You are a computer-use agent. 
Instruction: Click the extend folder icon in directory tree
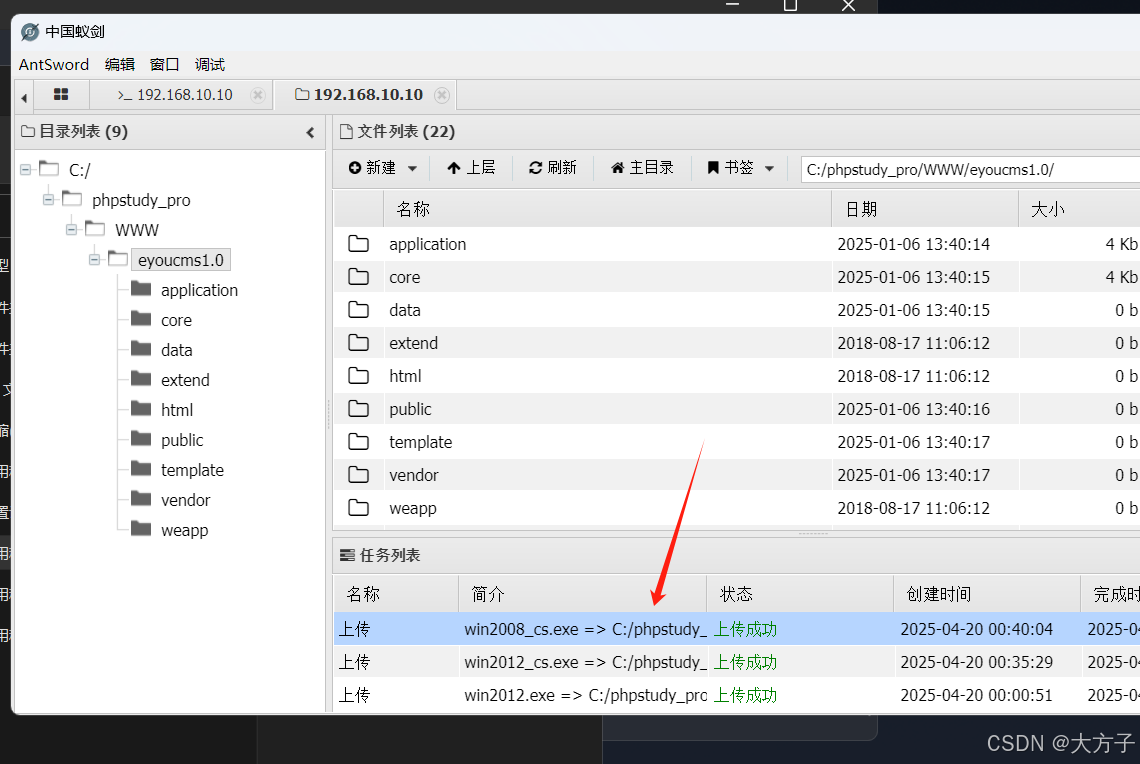pyautogui.click(x=141, y=378)
